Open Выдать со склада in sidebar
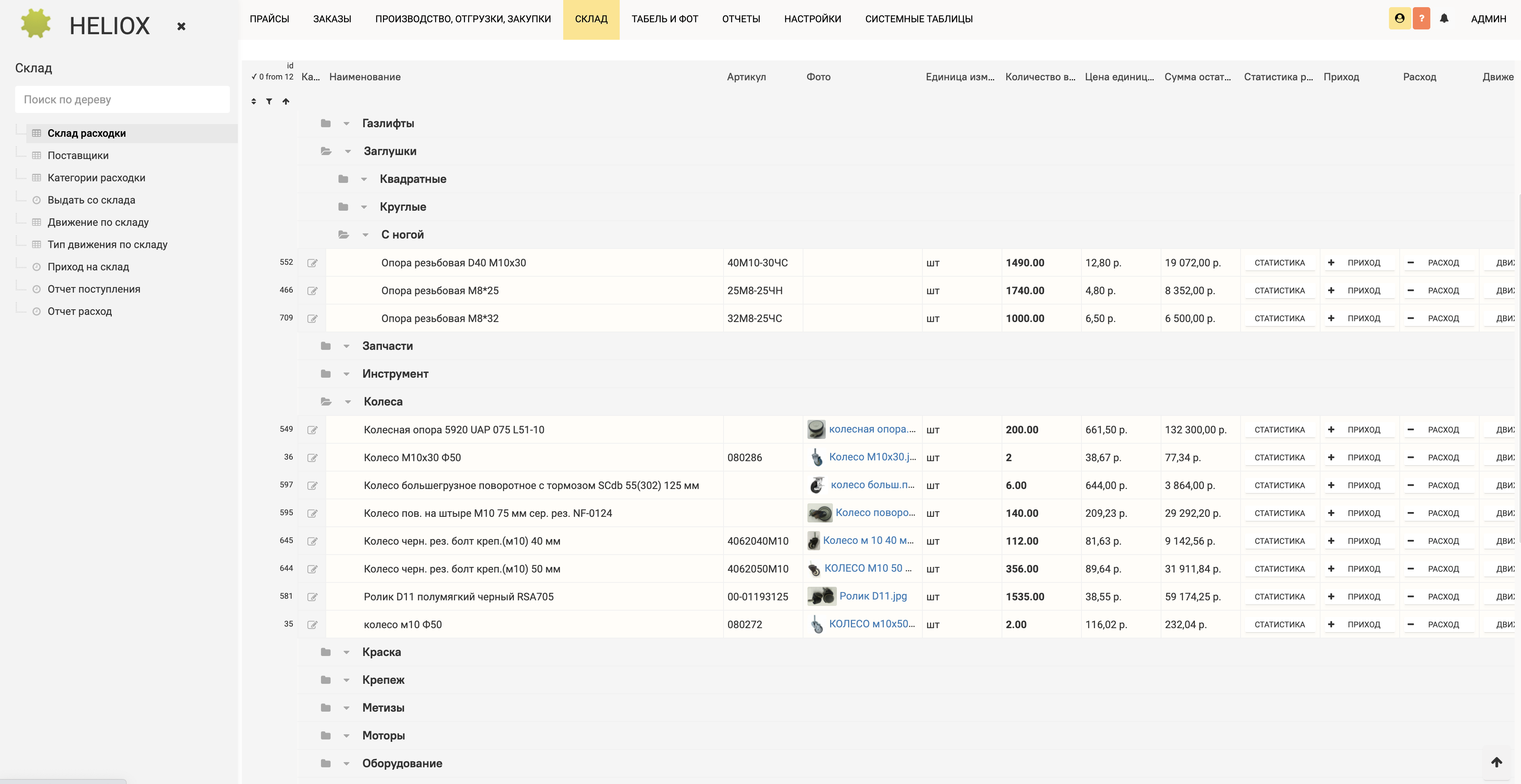The width and height of the screenshot is (1521, 784). 91,200
